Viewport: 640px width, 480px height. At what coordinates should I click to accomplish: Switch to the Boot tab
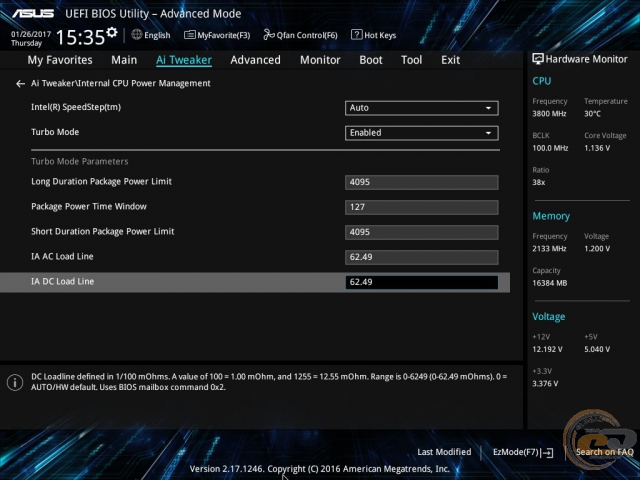pos(371,60)
